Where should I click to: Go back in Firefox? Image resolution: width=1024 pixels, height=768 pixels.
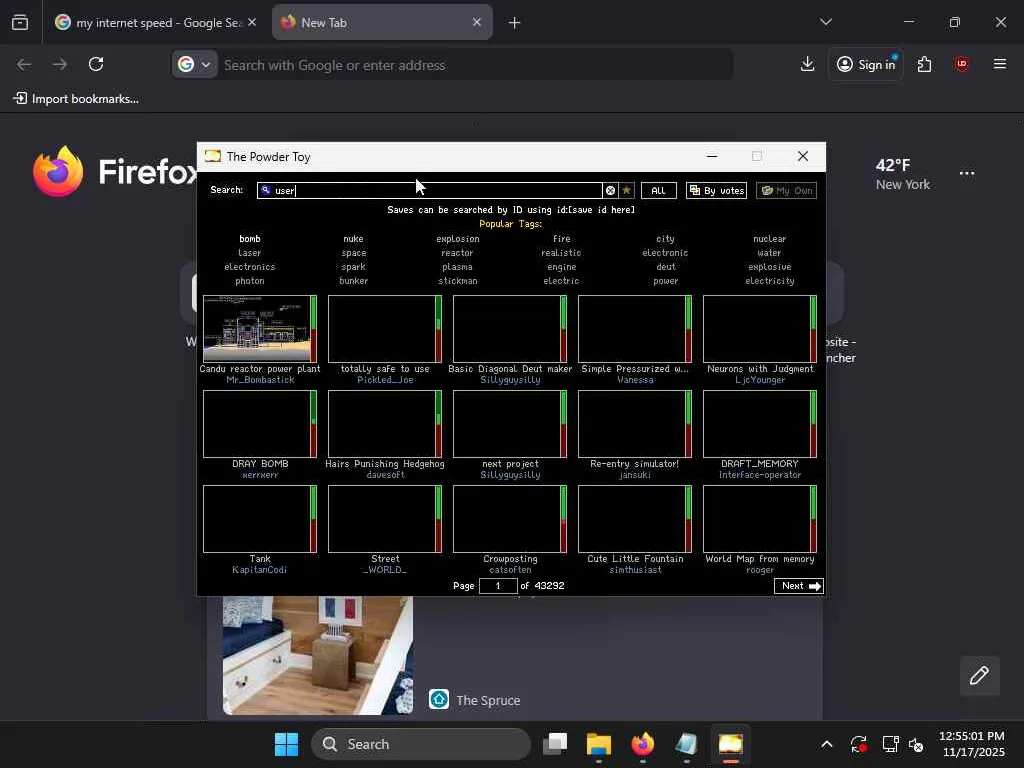(24, 64)
